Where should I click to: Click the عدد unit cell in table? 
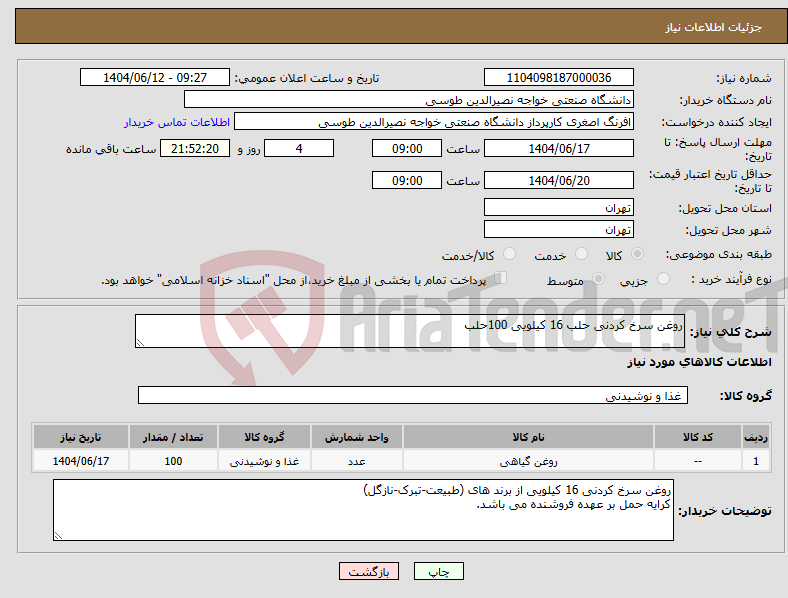pos(356,461)
